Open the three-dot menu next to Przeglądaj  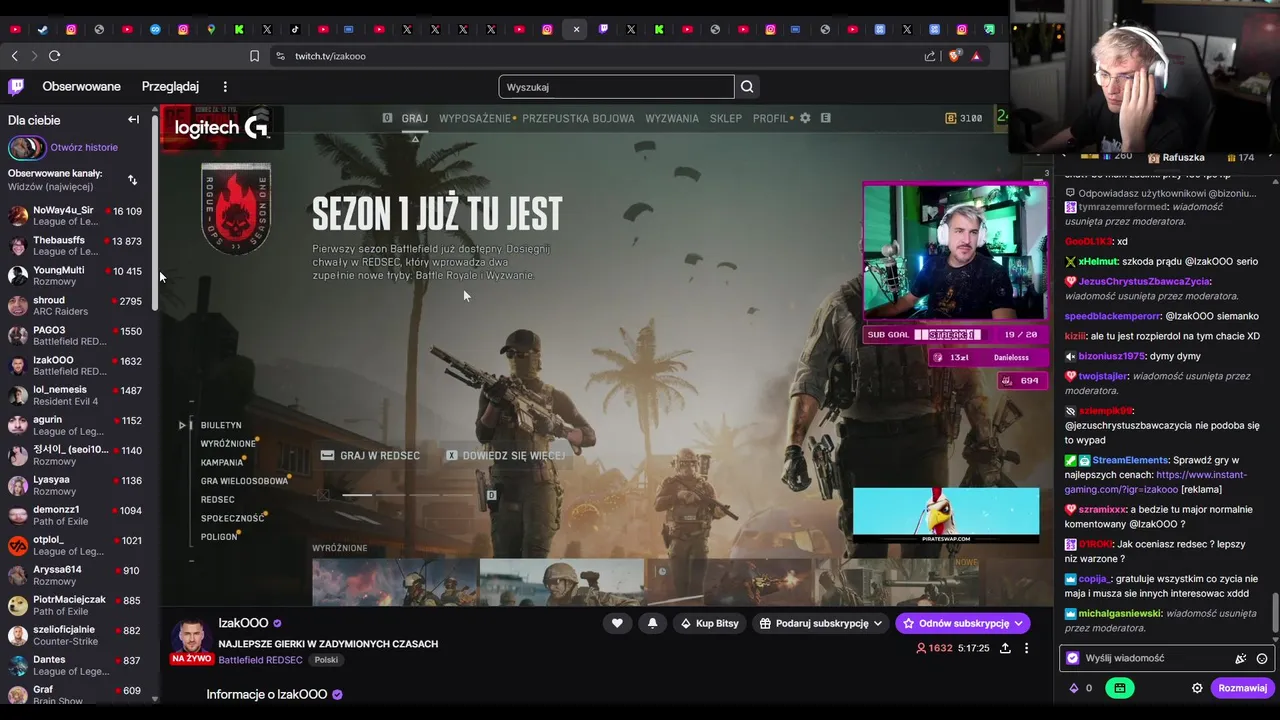[225, 87]
